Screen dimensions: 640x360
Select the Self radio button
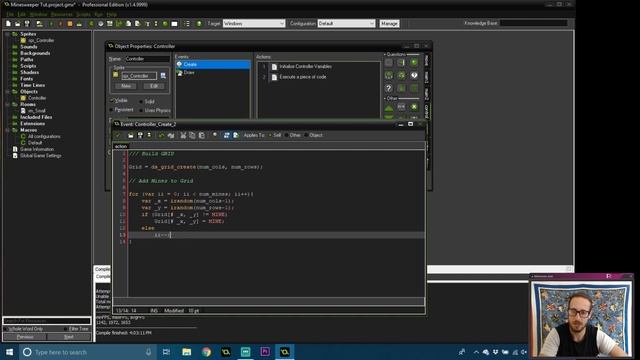click(269, 135)
